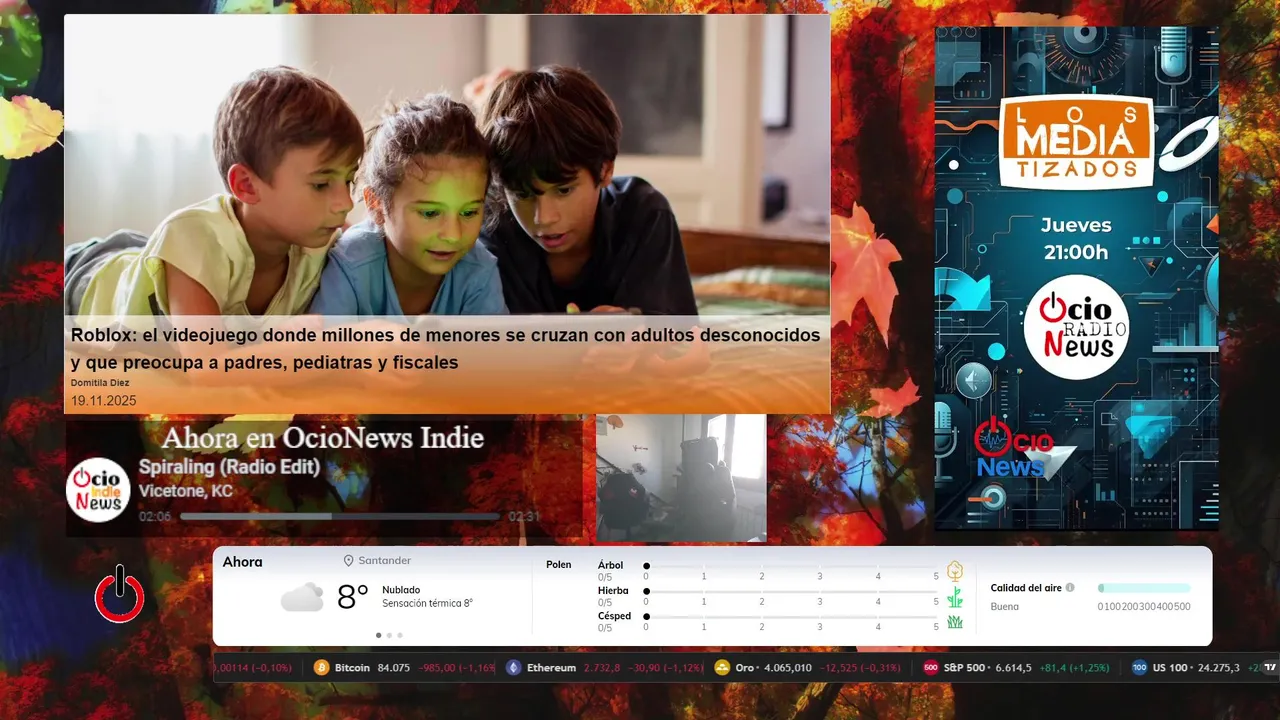Viewport: 1280px width, 720px height.
Task: Click the tree pollen icon
Action: coord(955,571)
